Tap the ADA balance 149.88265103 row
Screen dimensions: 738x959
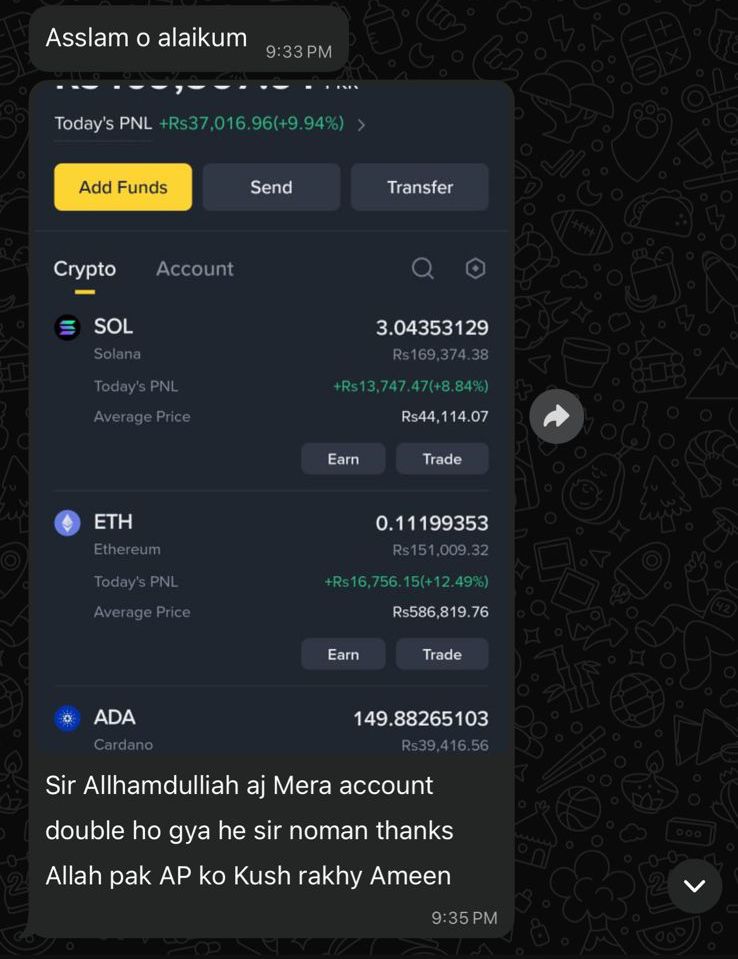pos(271,718)
